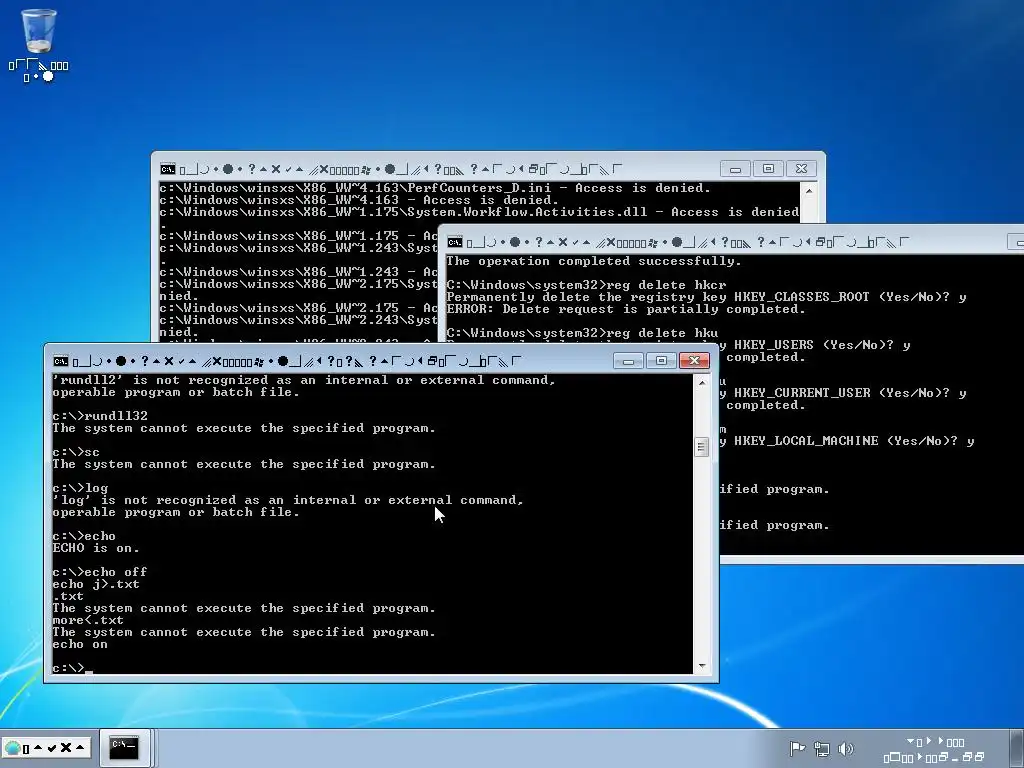Click the line "c:\>sc"

[x=76, y=452]
